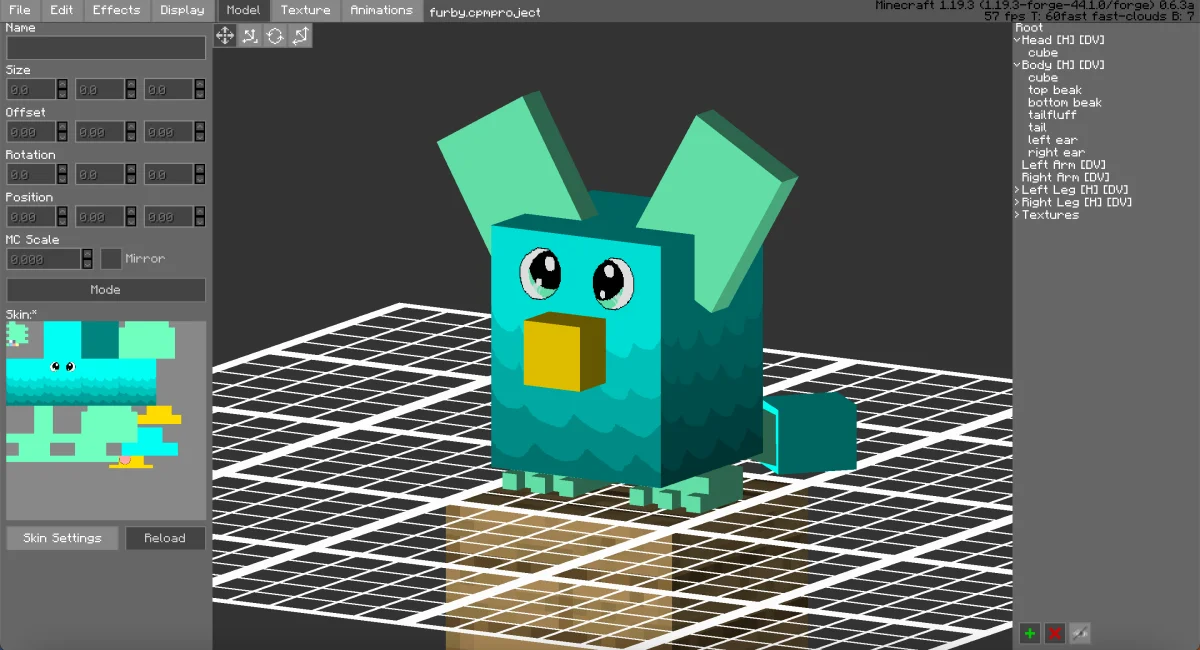Select the top beak tree item
Viewport: 1200px width, 650px height.
point(1055,90)
